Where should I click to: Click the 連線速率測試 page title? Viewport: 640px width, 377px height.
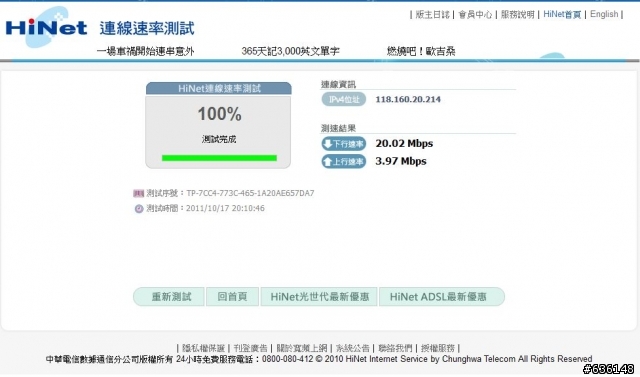click(147, 29)
